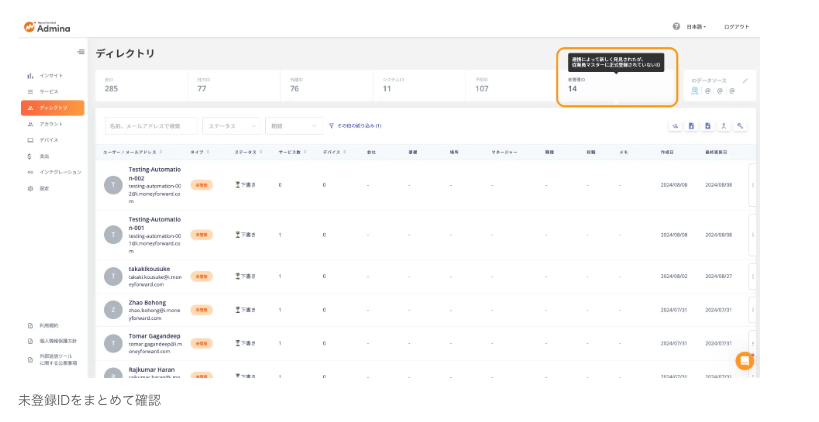The image size is (819, 422).
Task: Open the row menu for Testing-Automation-002
Action: point(753,185)
